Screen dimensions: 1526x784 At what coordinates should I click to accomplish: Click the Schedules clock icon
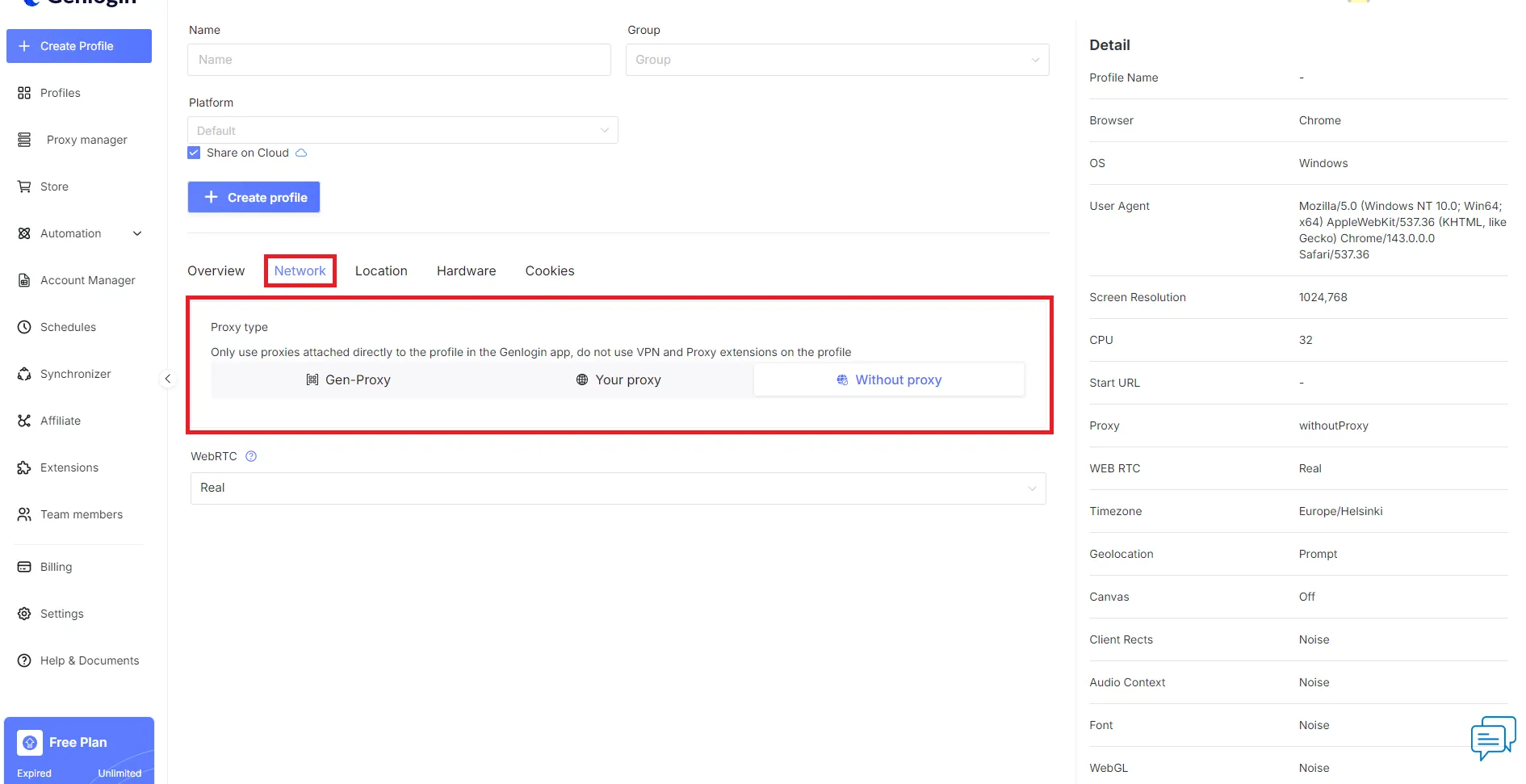pyautogui.click(x=24, y=327)
